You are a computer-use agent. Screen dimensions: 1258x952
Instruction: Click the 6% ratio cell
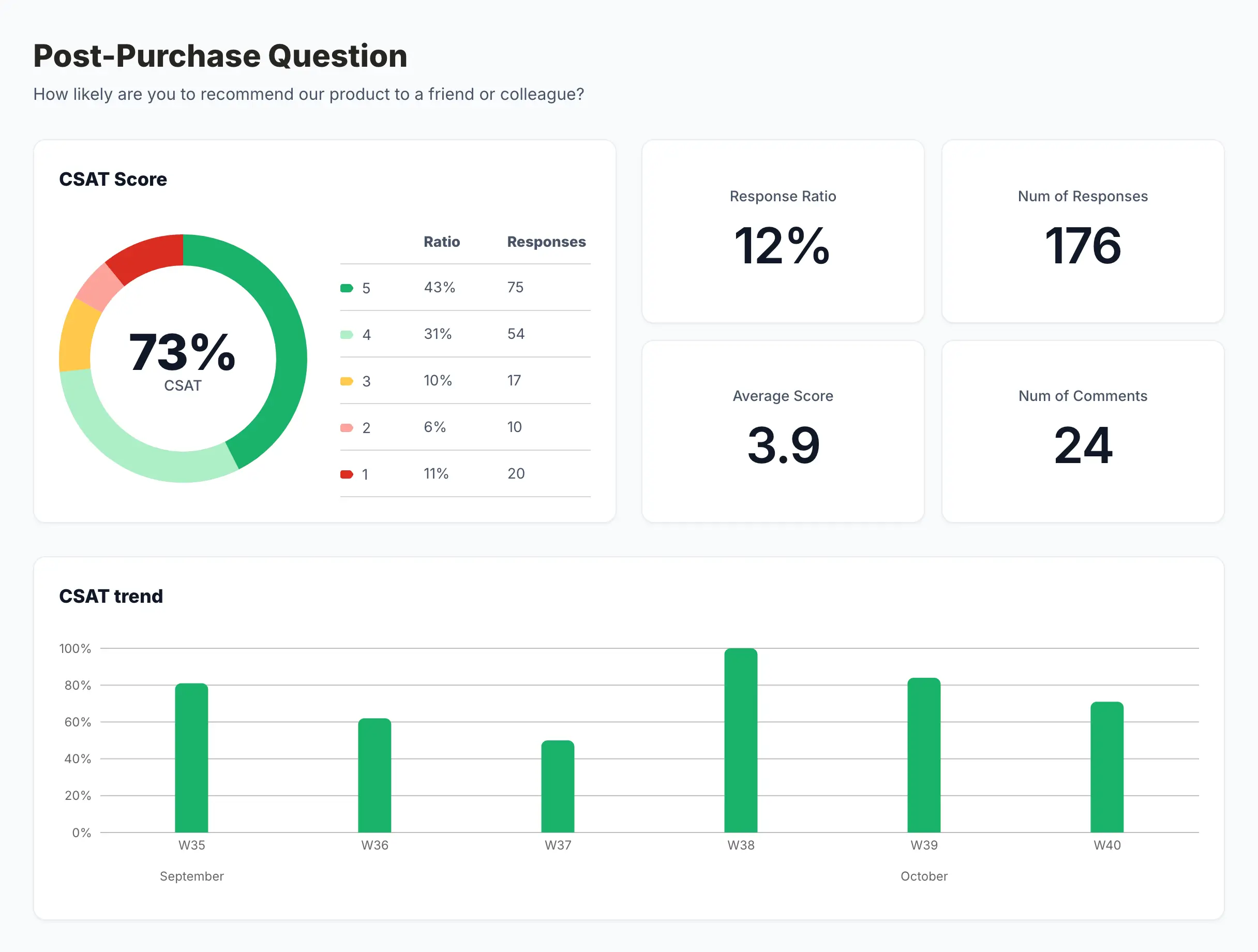click(x=435, y=427)
